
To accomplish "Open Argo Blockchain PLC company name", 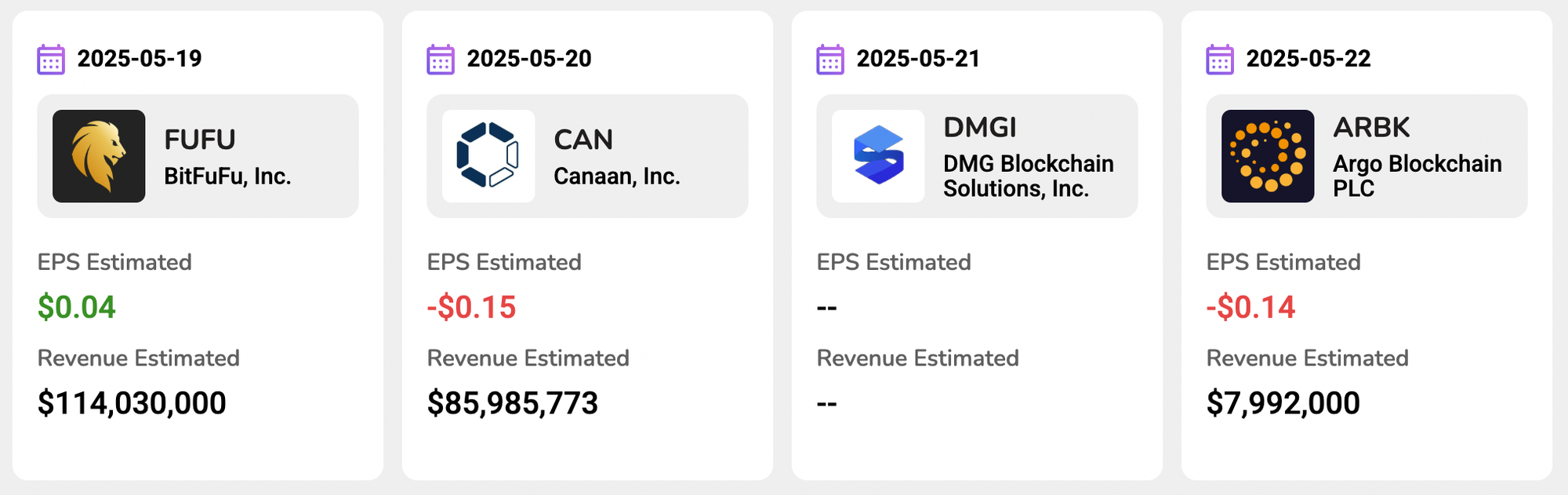I will [x=1417, y=176].
